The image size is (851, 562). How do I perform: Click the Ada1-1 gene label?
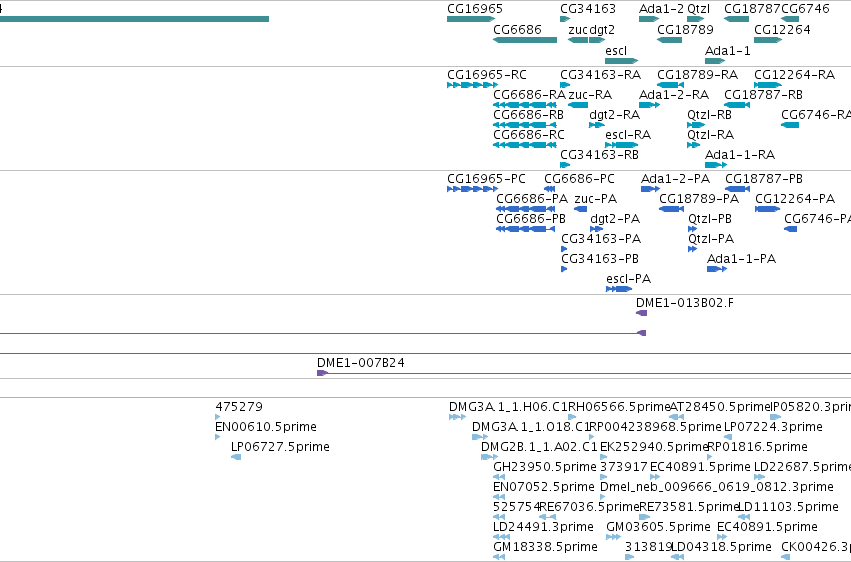(x=728, y=50)
